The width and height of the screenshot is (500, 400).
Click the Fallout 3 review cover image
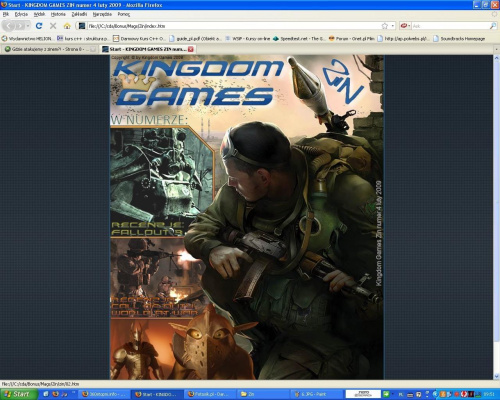click(162, 182)
